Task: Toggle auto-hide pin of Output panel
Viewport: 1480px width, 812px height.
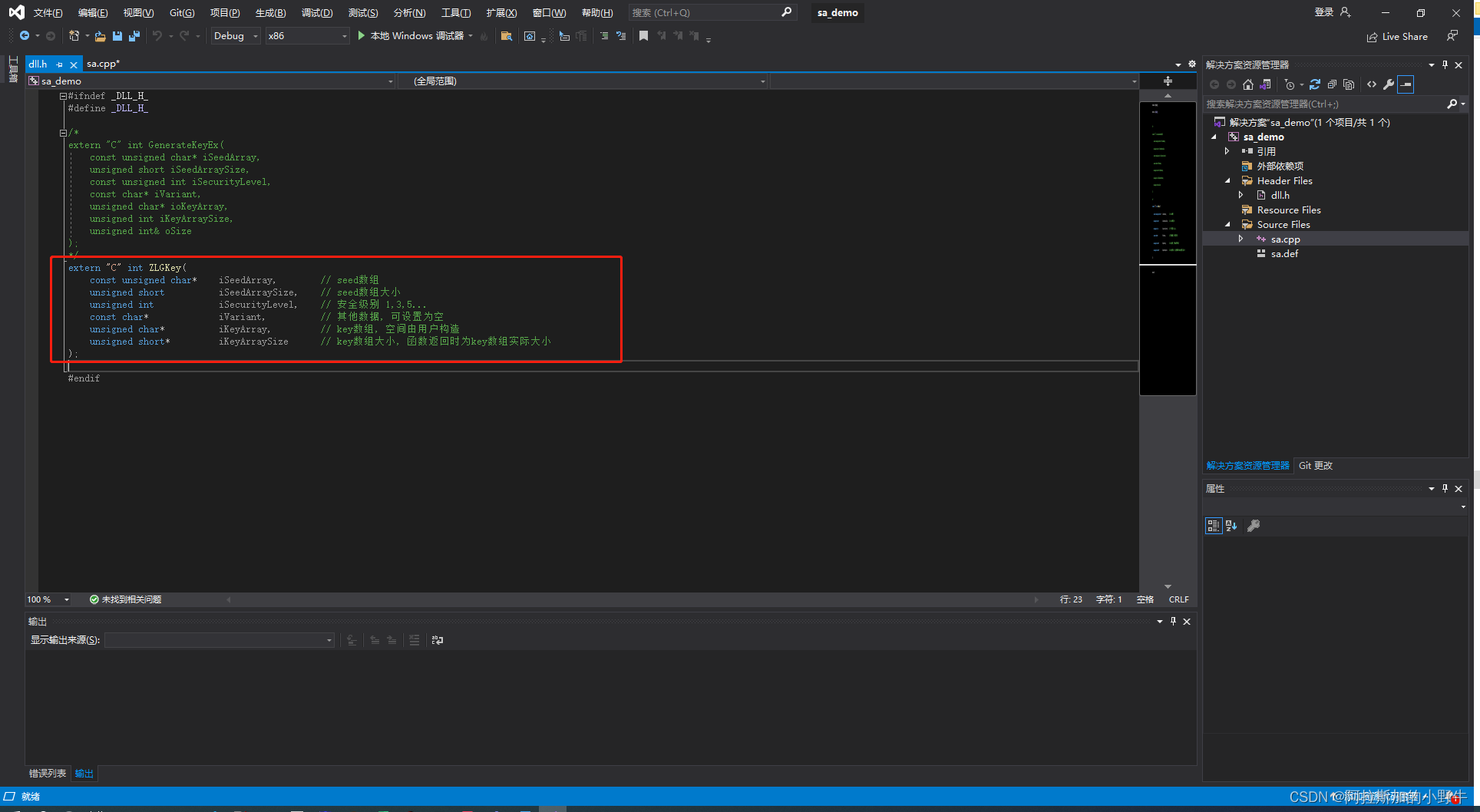Action: 1173,621
